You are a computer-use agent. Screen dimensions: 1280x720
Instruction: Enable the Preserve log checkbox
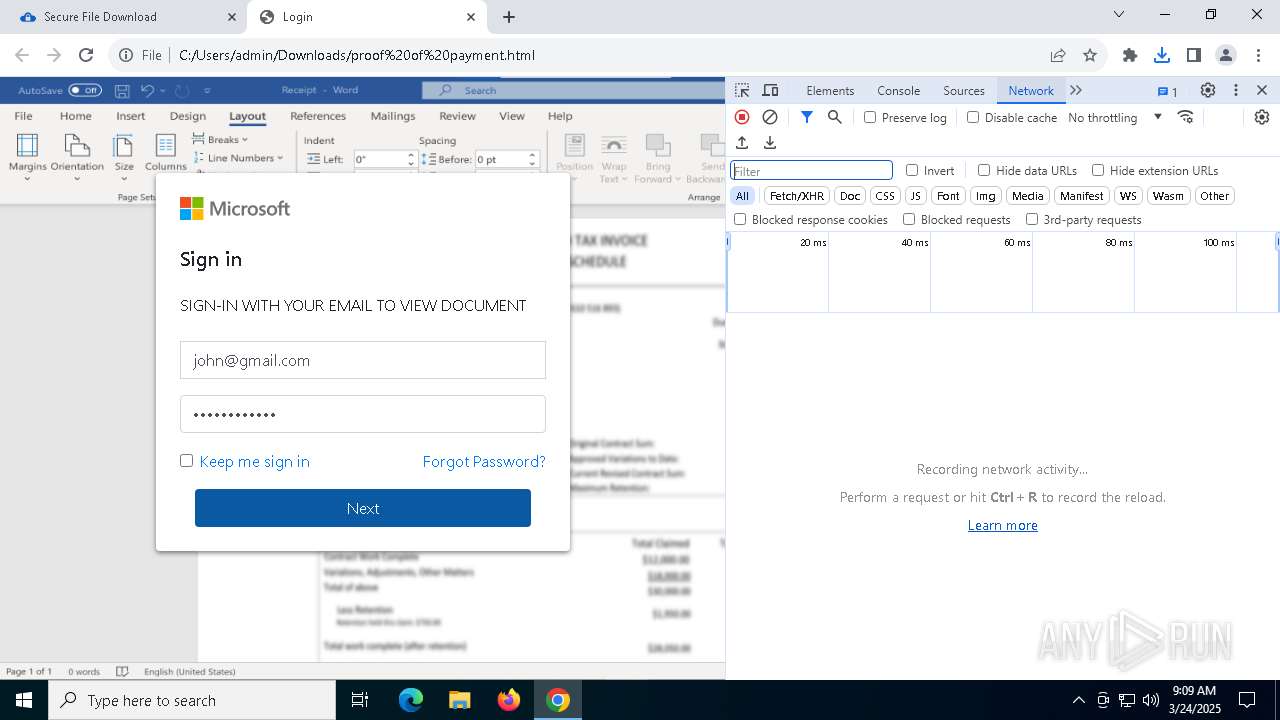pyautogui.click(x=870, y=117)
